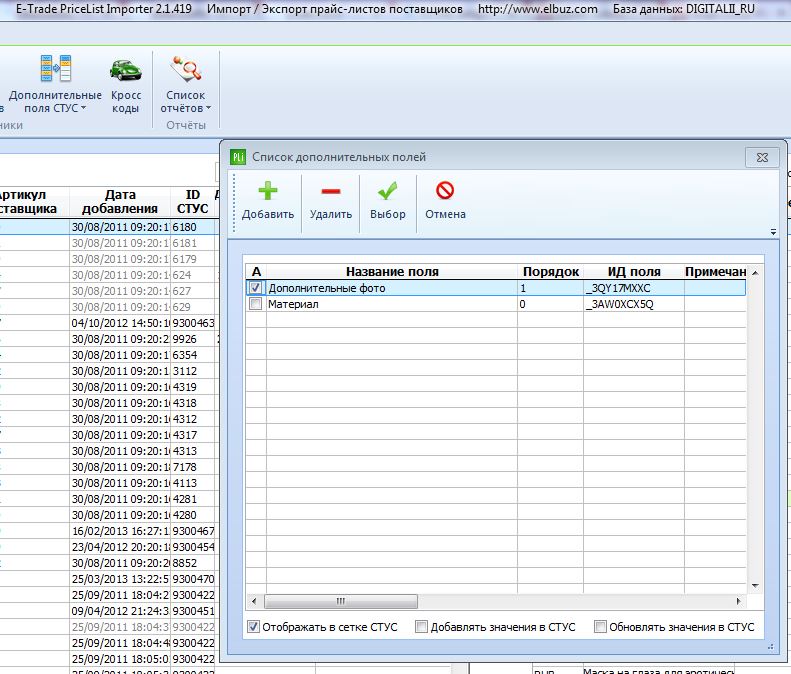Select main grid row with ID 9926

point(109,339)
